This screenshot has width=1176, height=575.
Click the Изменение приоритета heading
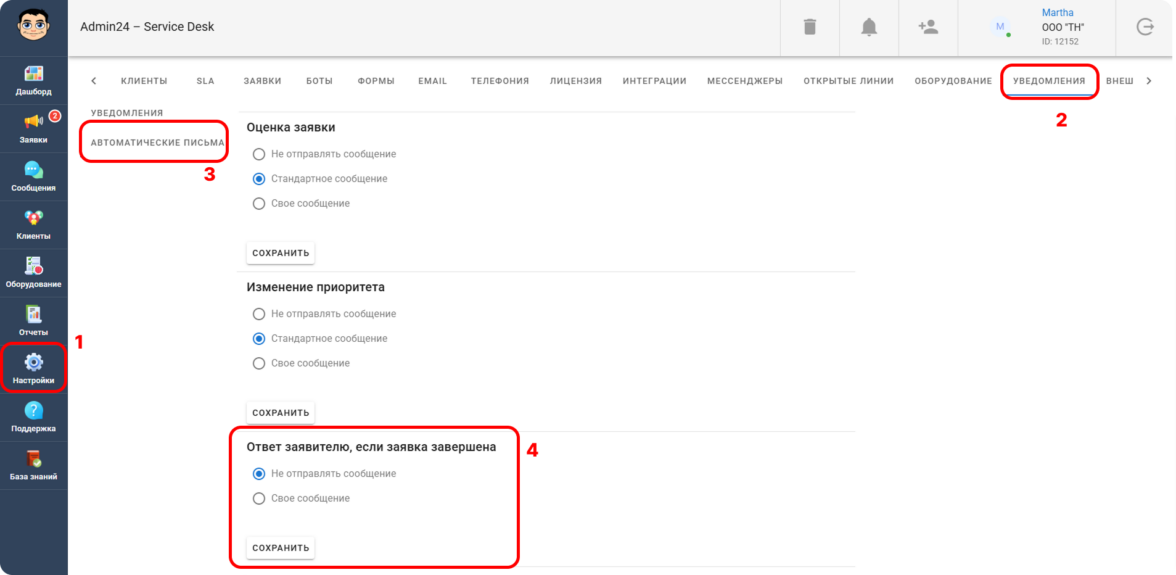316,287
